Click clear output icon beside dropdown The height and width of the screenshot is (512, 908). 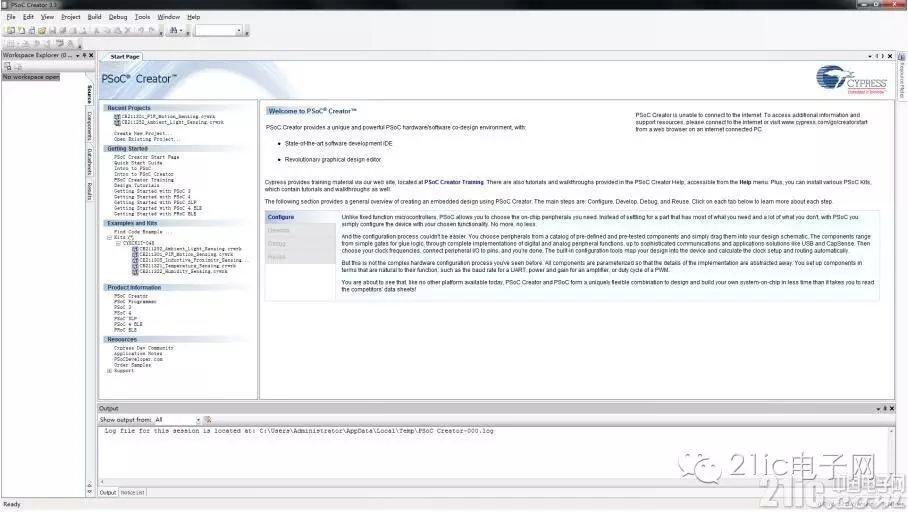(x=207, y=420)
